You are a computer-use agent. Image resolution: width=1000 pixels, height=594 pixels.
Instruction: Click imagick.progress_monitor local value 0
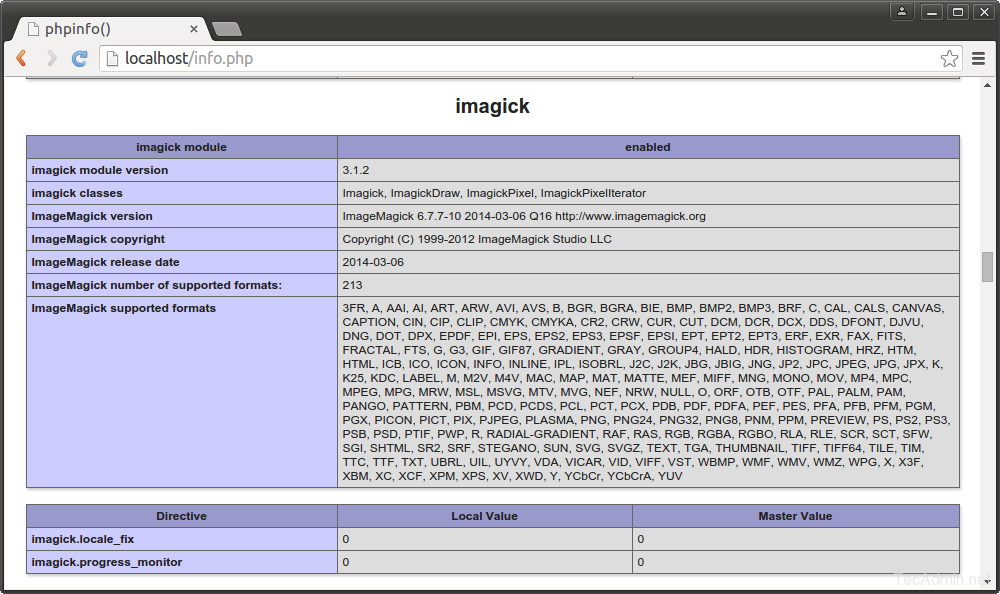click(x=346, y=562)
